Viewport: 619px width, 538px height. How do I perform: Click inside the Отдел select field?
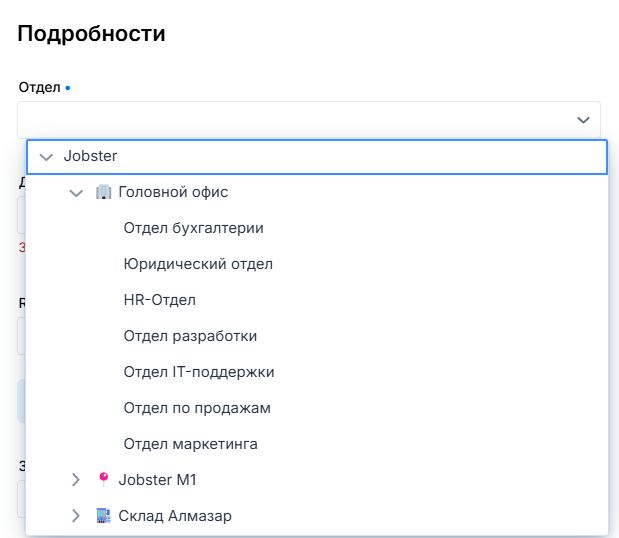pyautogui.click(x=309, y=120)
